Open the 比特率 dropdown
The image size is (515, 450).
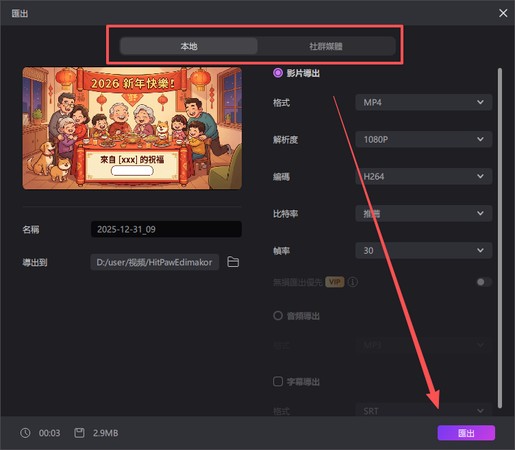click(x=423, y=213)
